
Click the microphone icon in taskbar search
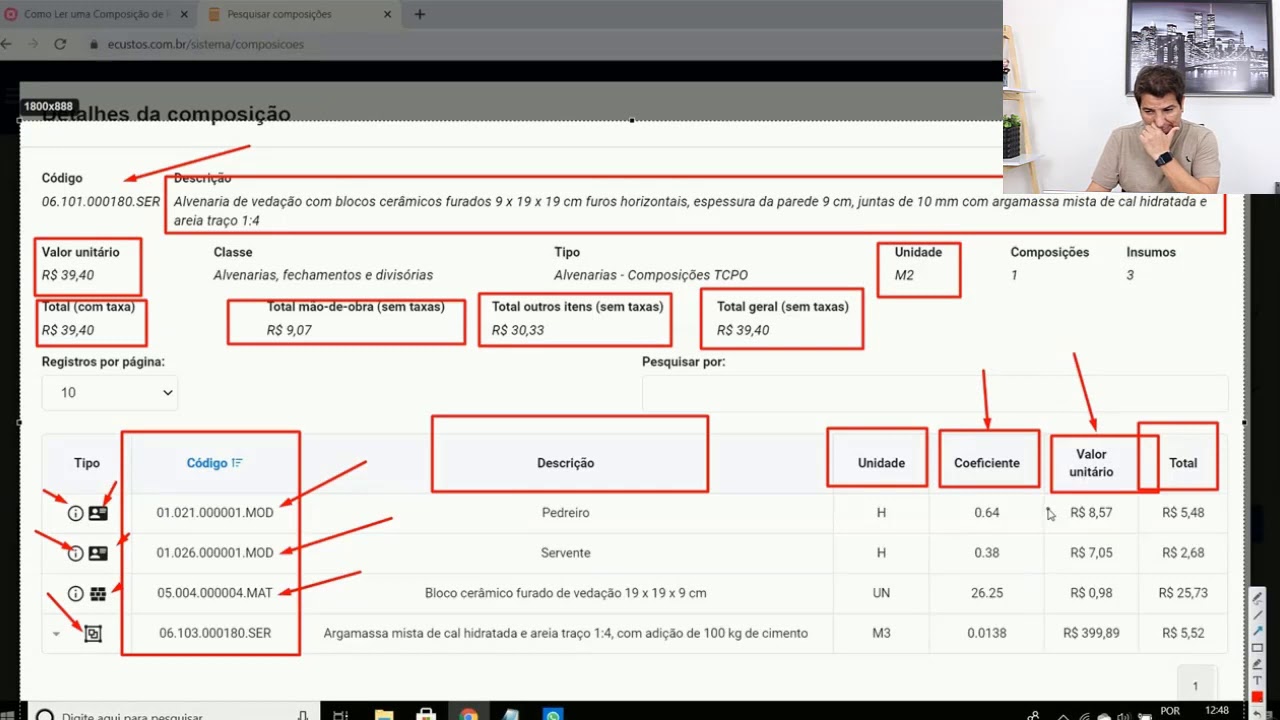[303, 715]
